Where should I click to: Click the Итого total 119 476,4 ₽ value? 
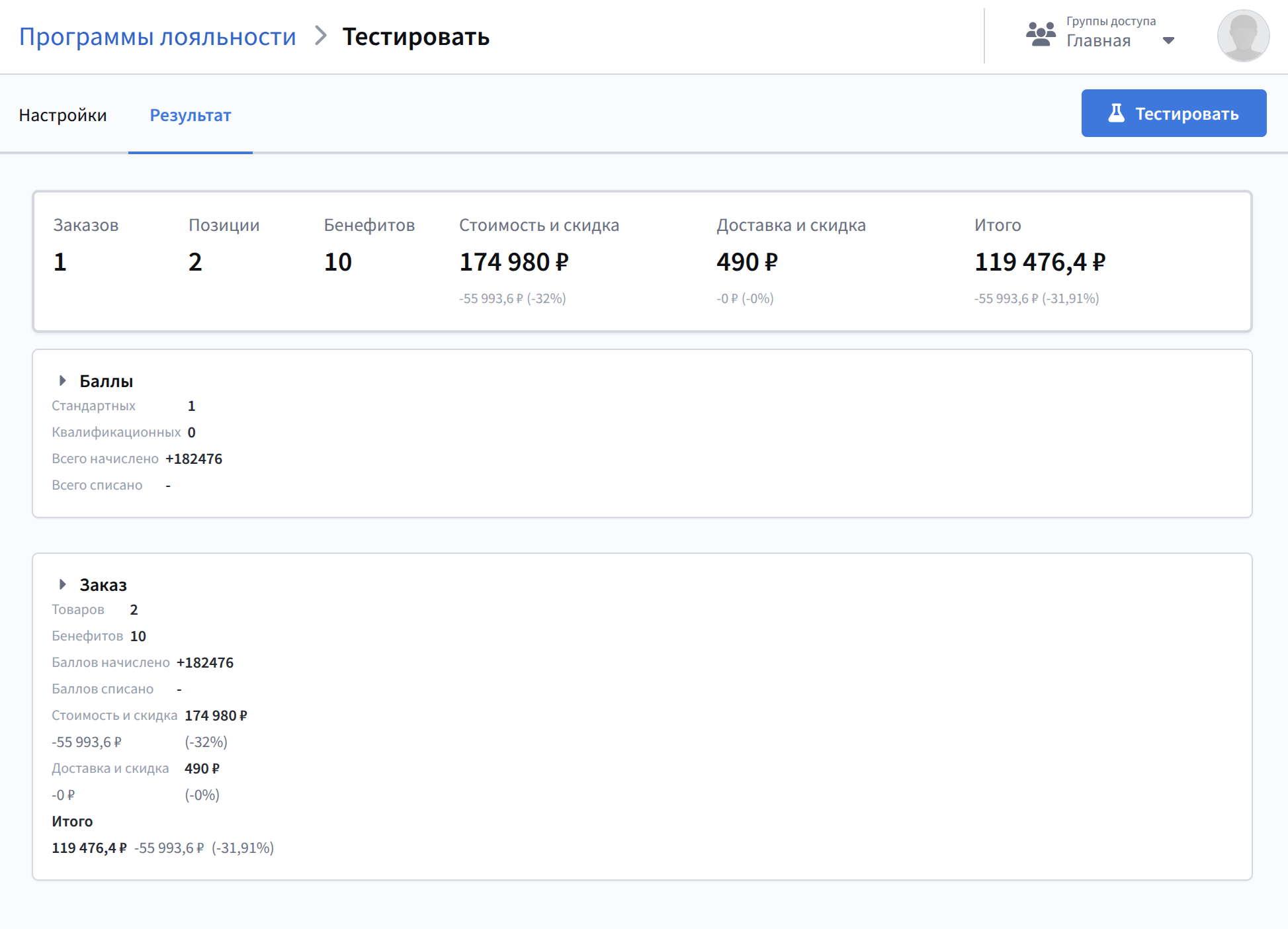tap(1039, 262)
